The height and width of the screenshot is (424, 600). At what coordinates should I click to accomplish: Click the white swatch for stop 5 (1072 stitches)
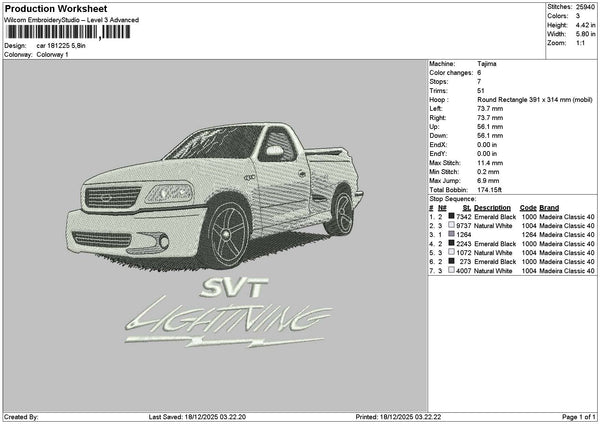(452, 252)
